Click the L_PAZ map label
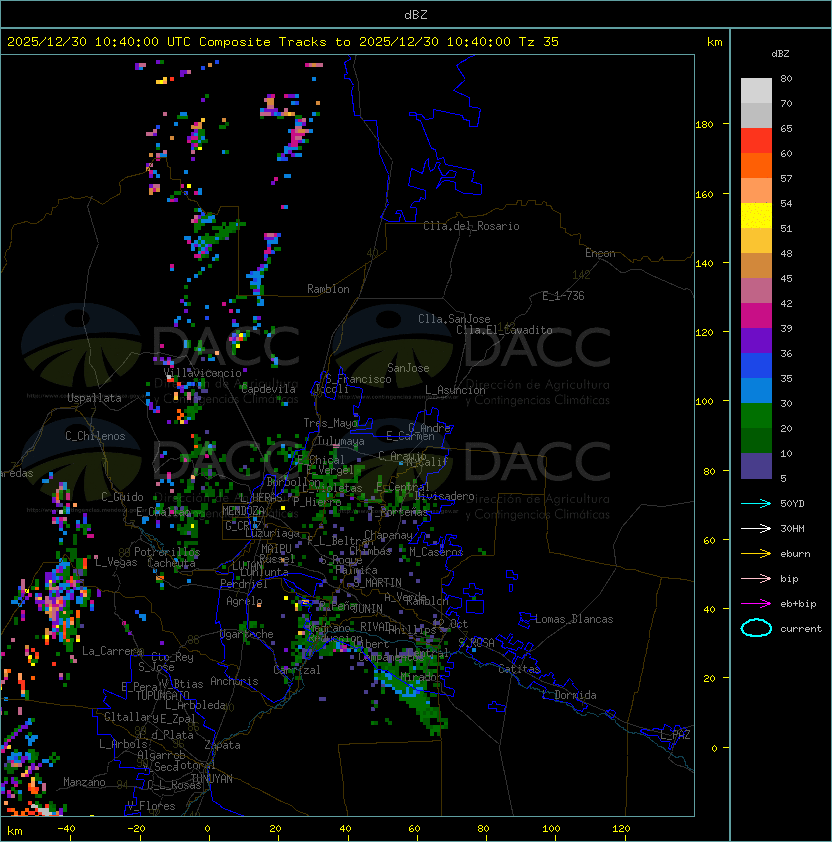 [675, 735]
